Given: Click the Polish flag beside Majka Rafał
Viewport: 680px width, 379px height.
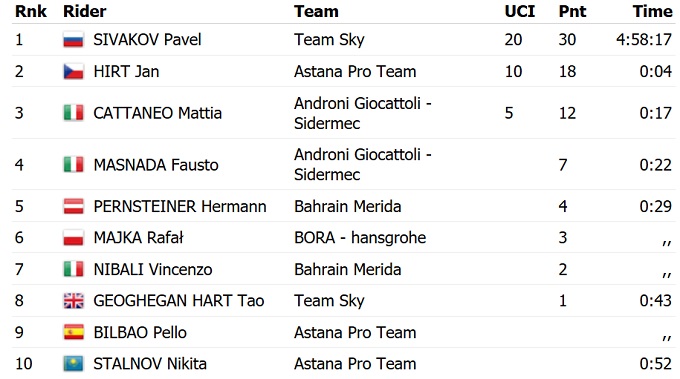Looking at the screenshot, I should (x=73, y=238).
